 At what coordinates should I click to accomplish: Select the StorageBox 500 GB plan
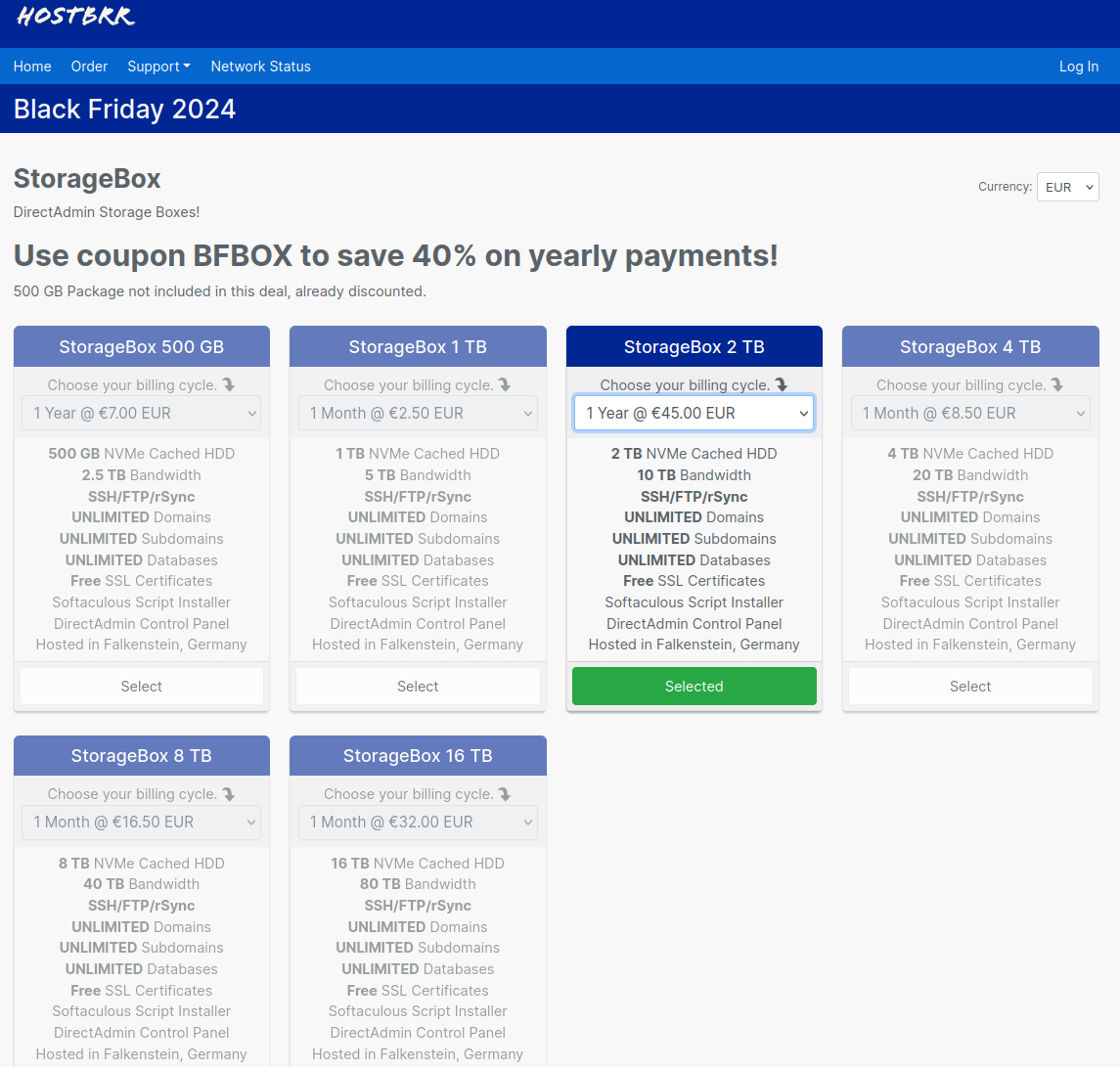[x=142, y=687]
